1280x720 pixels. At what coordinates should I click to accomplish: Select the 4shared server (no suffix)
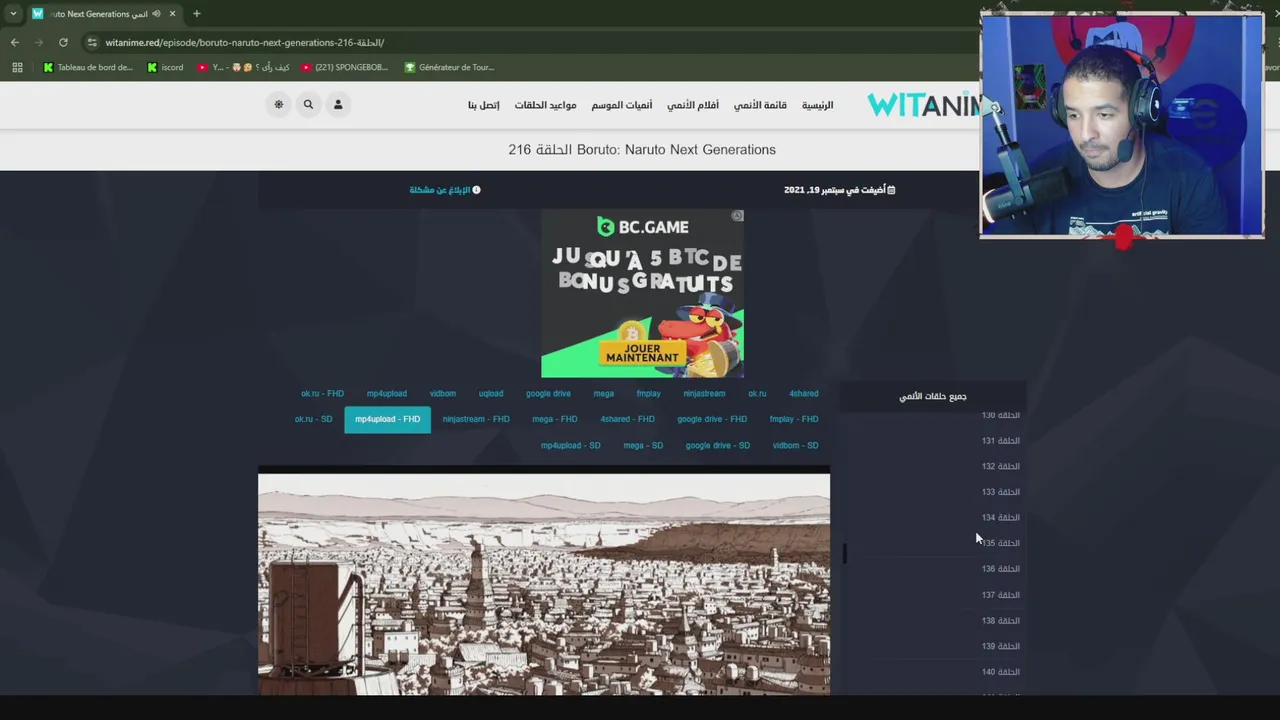tap(804, 393)
